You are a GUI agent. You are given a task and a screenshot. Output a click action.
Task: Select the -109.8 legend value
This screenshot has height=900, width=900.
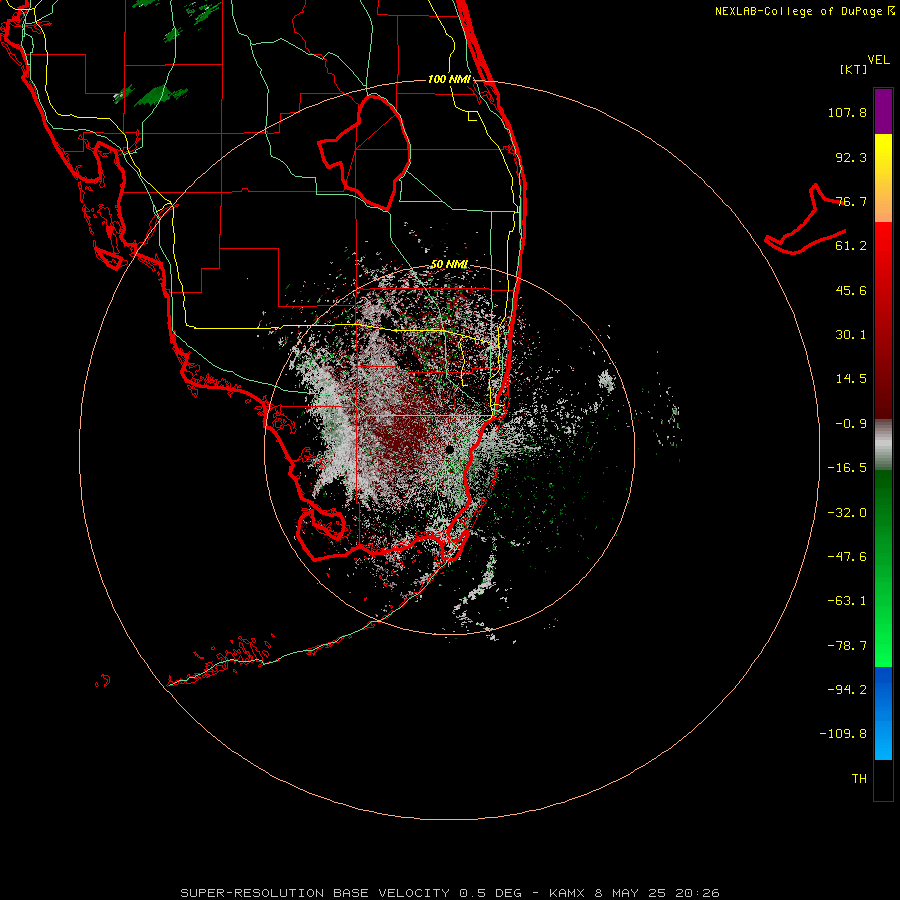(843, 734)
